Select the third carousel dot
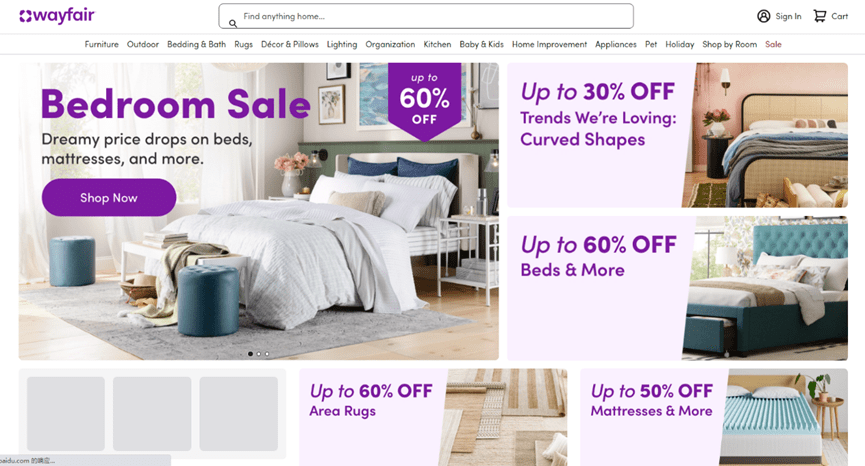The width and height of the screenshot is (865, 466). pyautogui.click(x=267, y=353)
